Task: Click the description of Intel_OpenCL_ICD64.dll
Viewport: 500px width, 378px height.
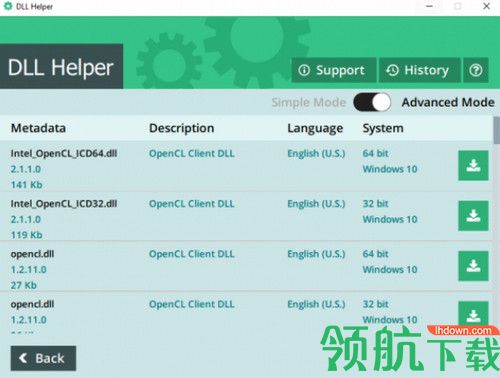Action: 192,153
